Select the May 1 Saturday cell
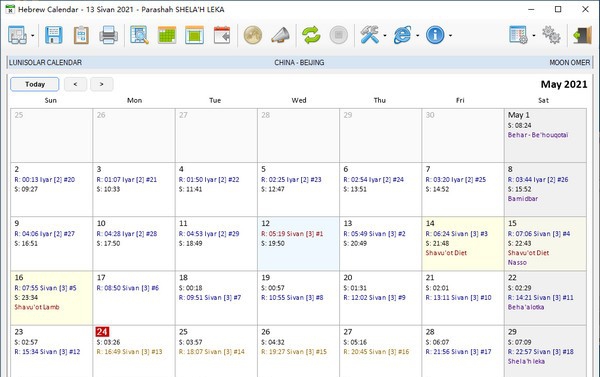This screenshot has height=377, width=600. pyautogui.click(x=545, y=135)
